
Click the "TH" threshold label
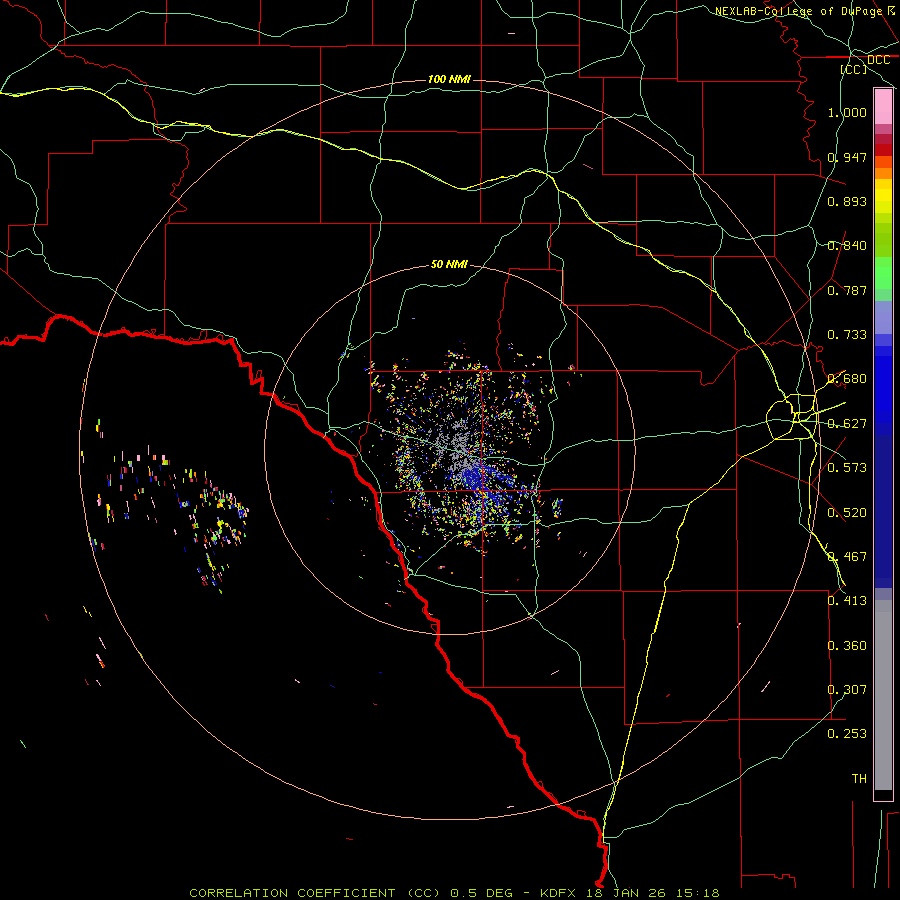(859, 779)
